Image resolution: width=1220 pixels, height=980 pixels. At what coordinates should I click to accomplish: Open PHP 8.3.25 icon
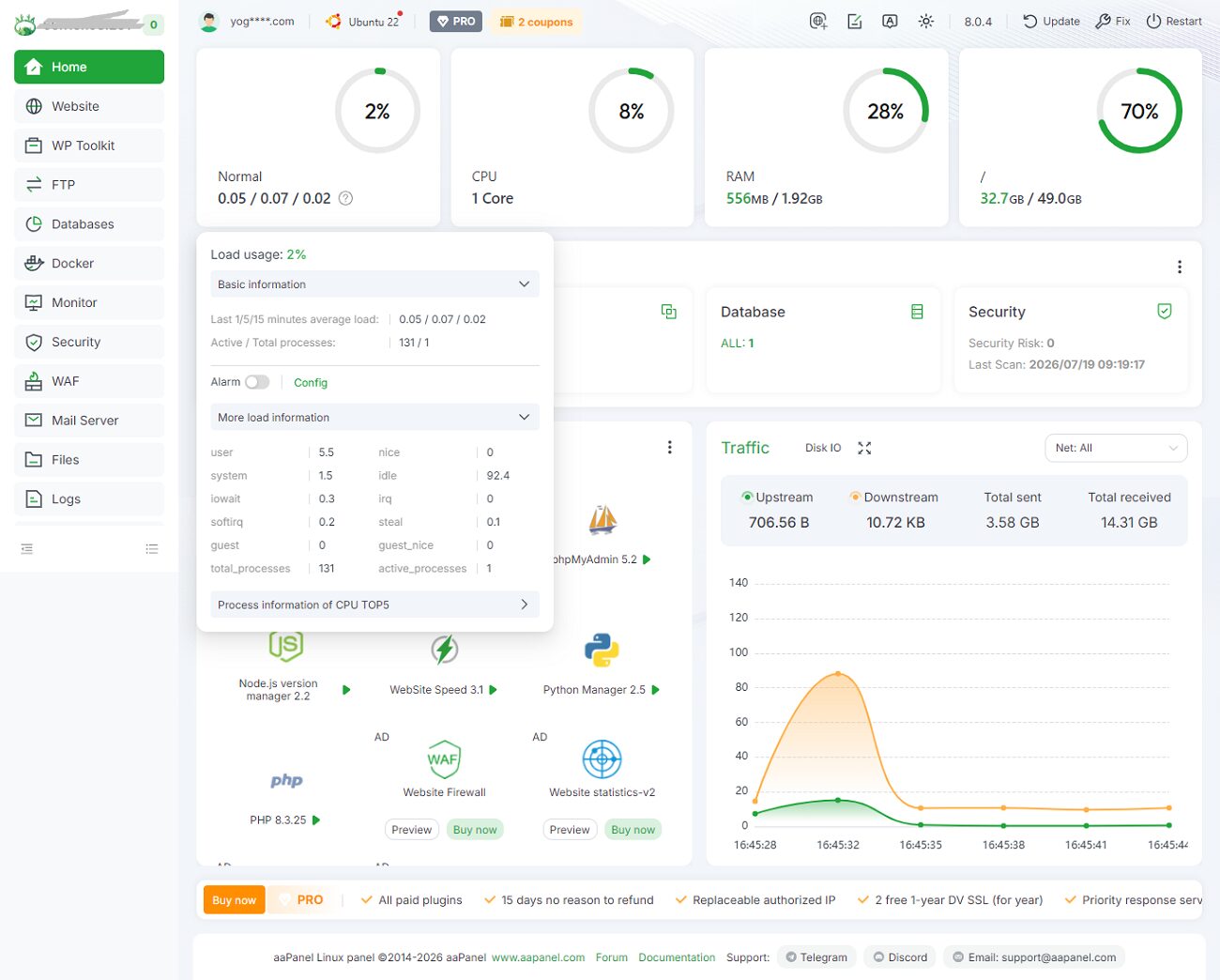(x=286, y=780)
